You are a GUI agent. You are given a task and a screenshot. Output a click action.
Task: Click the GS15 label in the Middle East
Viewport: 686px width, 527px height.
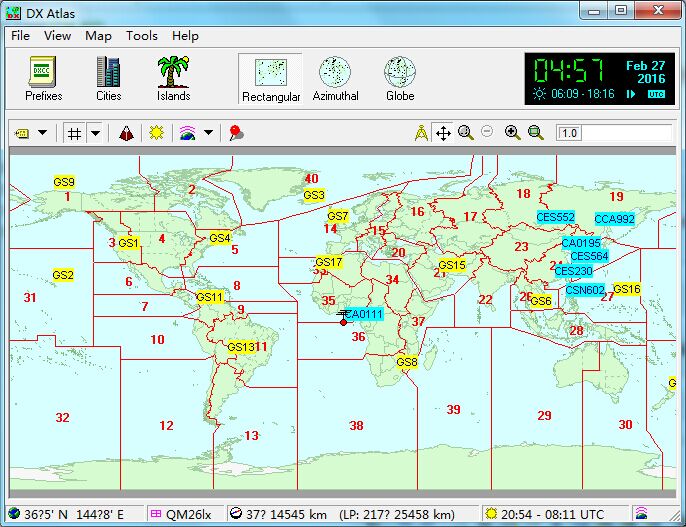tap(452, 265)
